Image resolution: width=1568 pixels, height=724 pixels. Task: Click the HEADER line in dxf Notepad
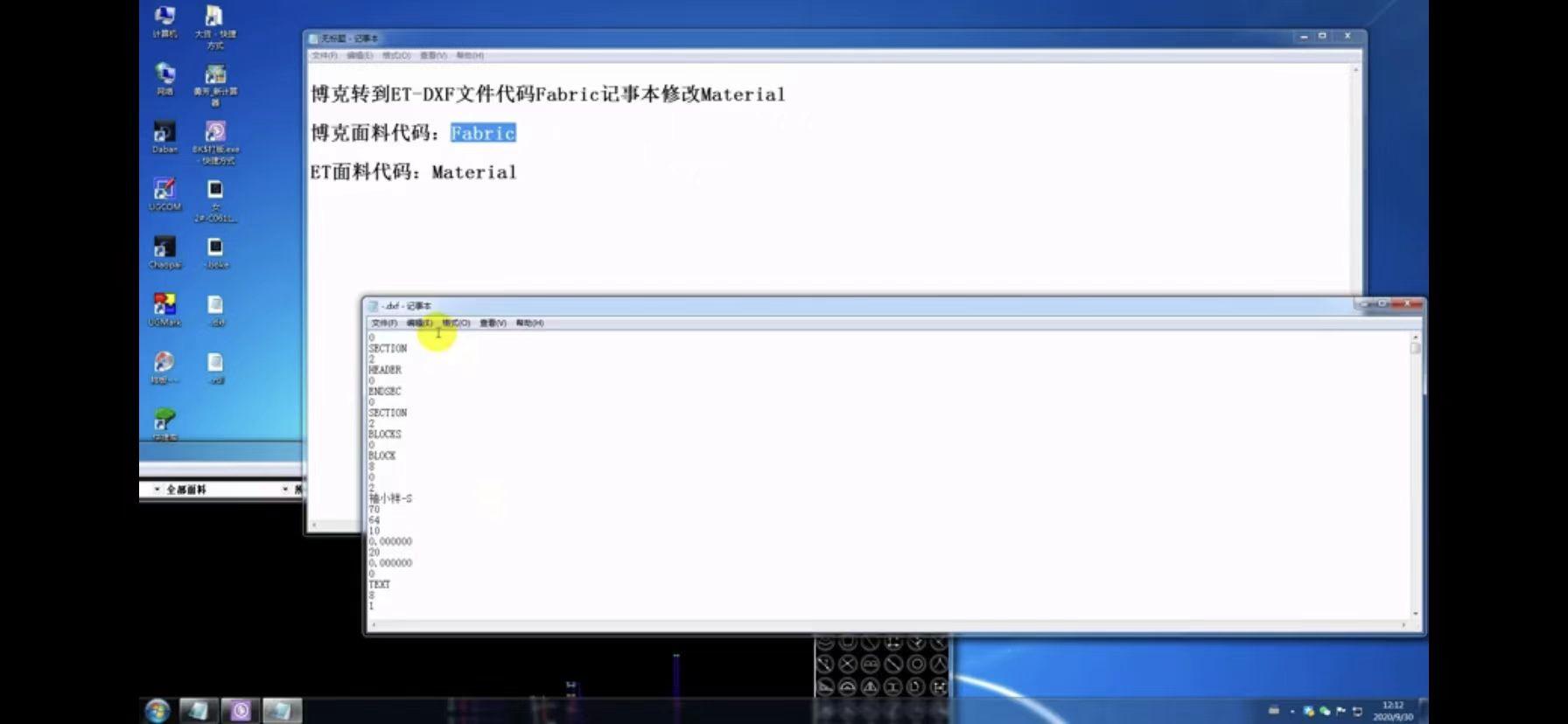[x=385, y=370]
